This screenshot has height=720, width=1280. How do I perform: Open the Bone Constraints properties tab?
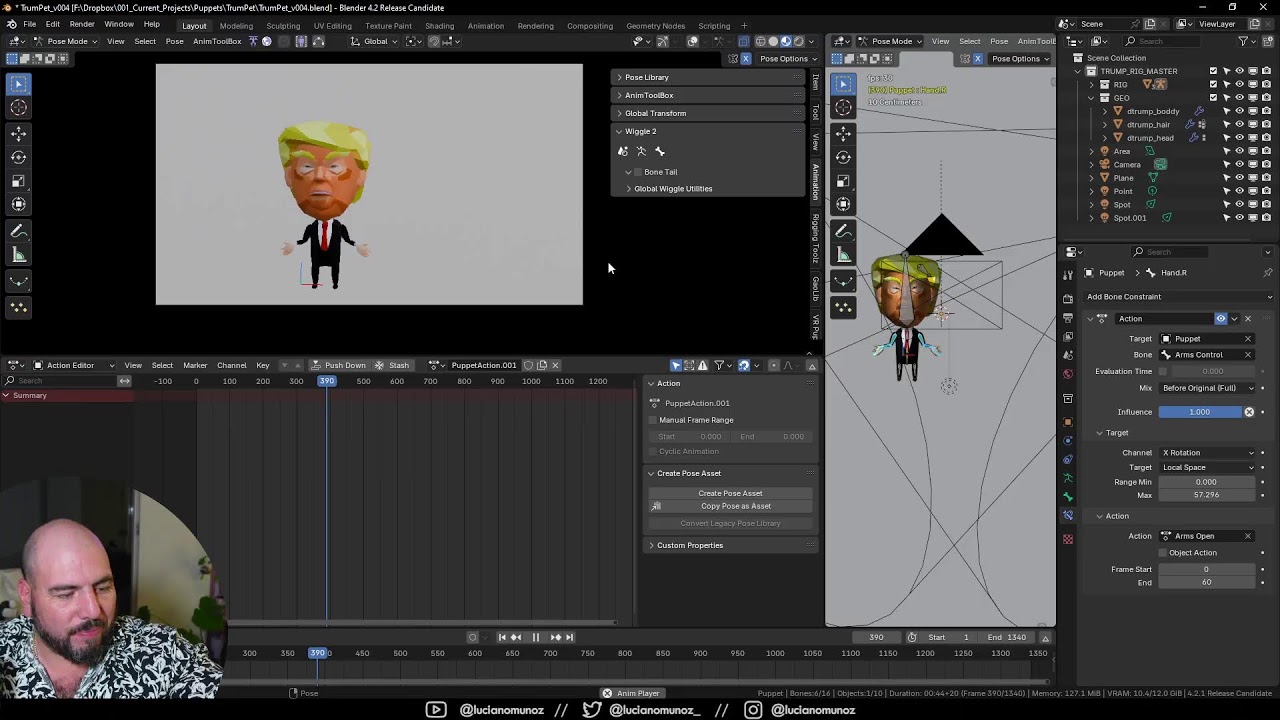[1068, 516]
